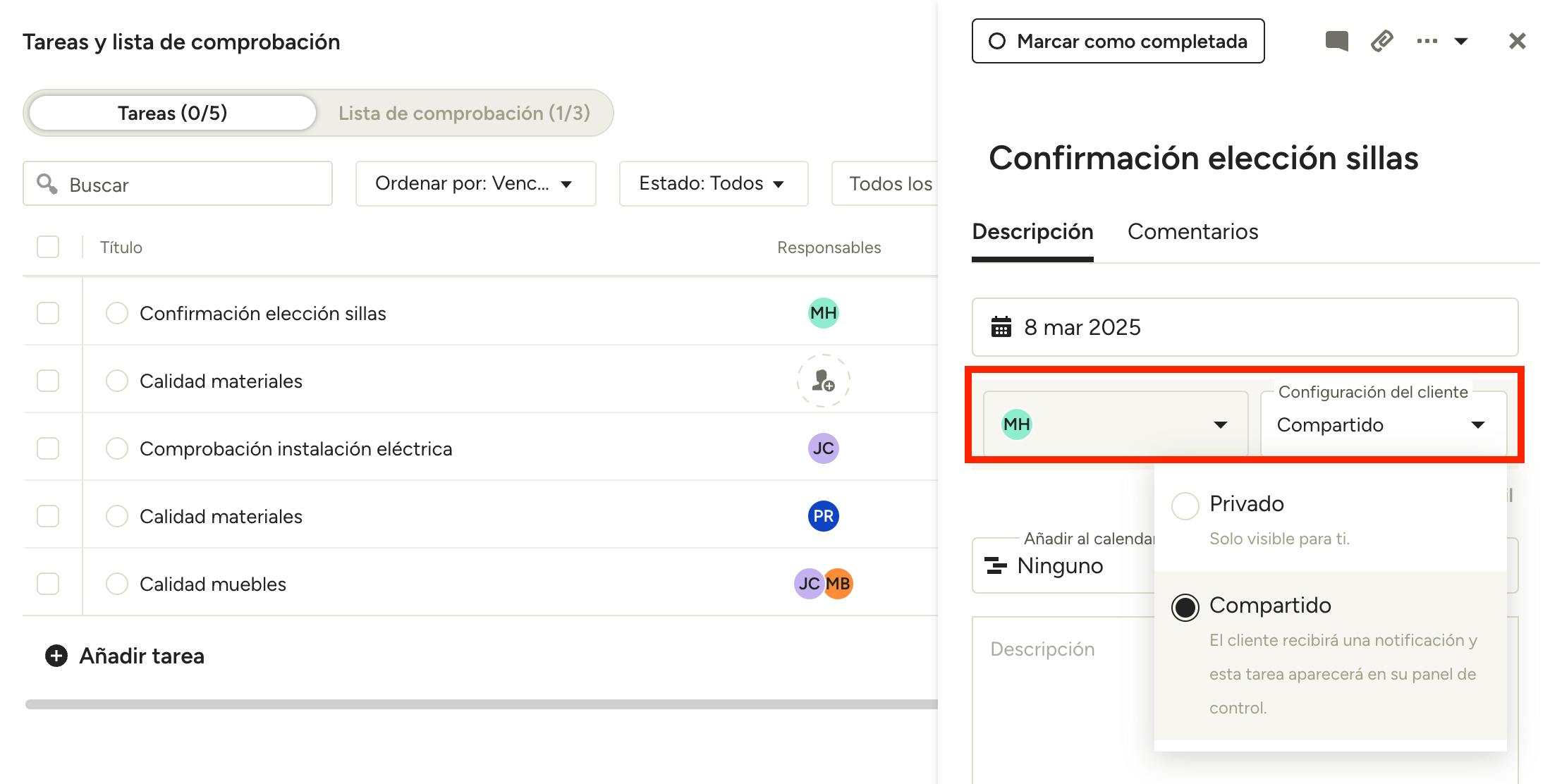1550x784 pixels.
Task: Open the comments speech bubble icon
Action: 1336,41
